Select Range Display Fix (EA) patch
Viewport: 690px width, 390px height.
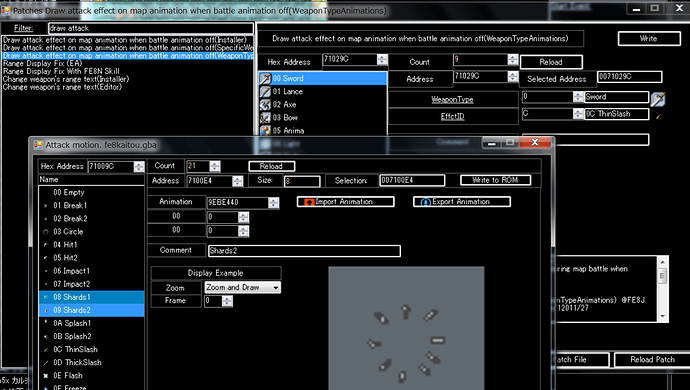[42, 63]
